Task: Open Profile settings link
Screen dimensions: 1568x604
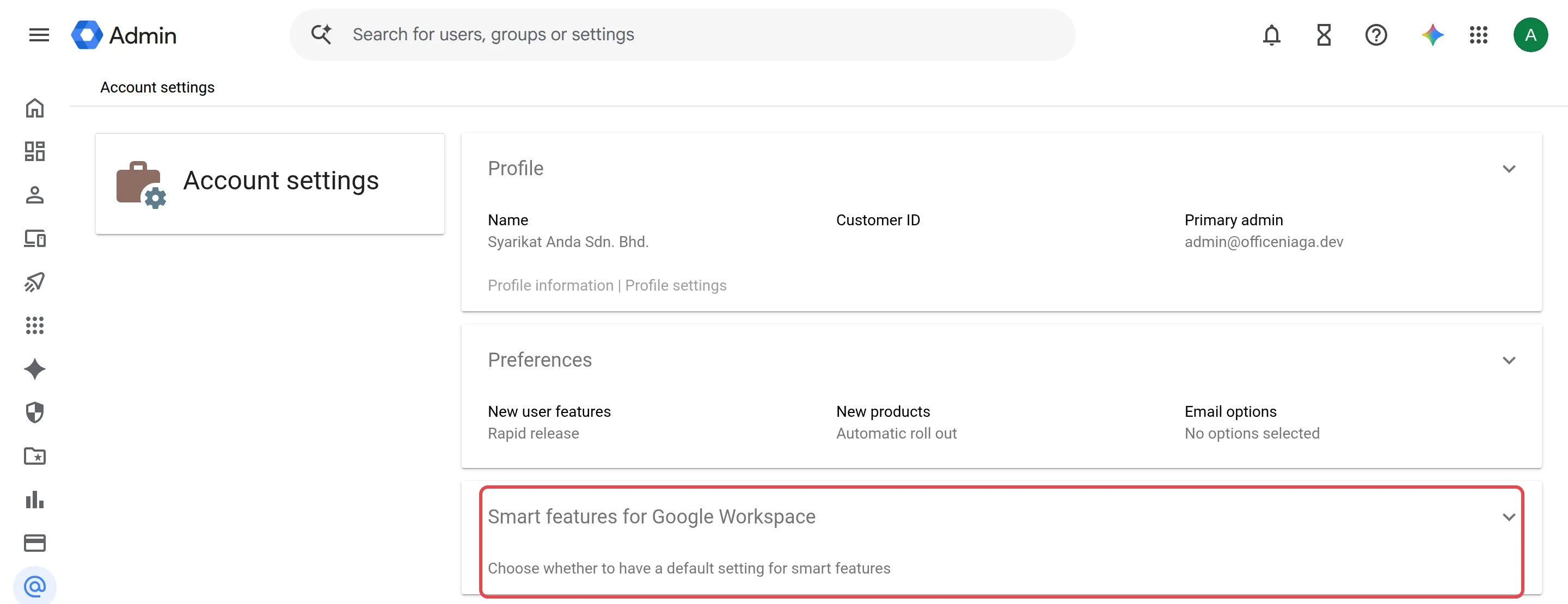Action: pyautogui.click(x=676, y=285)
